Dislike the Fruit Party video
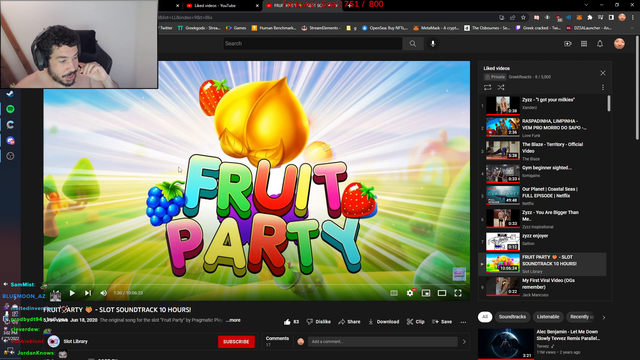The width and height of the screenshot is (640, 360). click(x=318, y=322)
